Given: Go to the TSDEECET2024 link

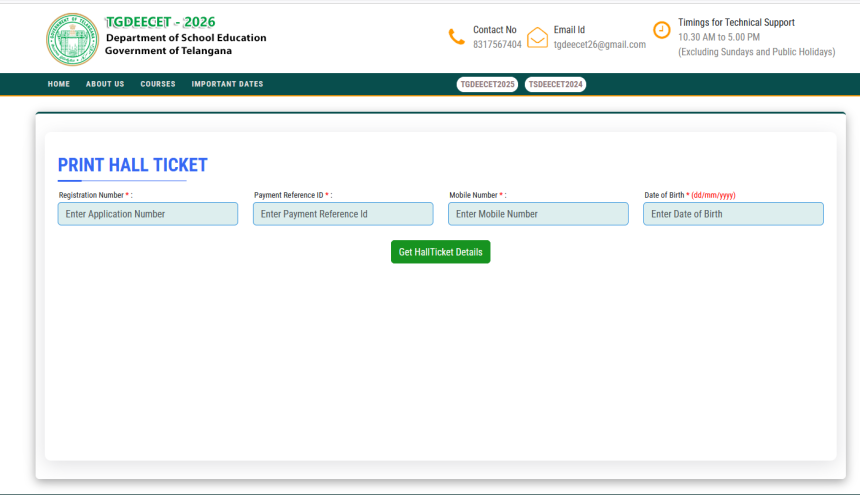Looking at the screenshot, I should click(x=555, y=84).
